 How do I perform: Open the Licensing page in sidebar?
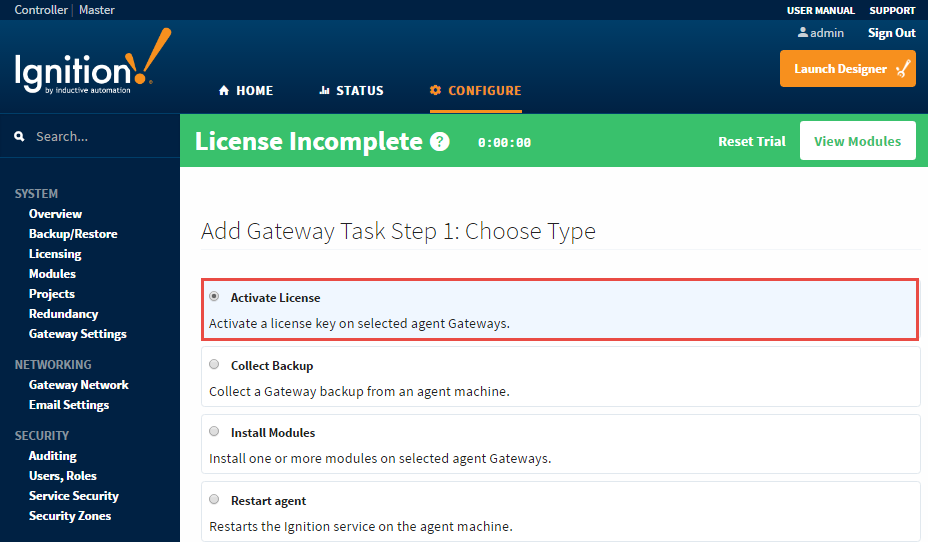55,254
